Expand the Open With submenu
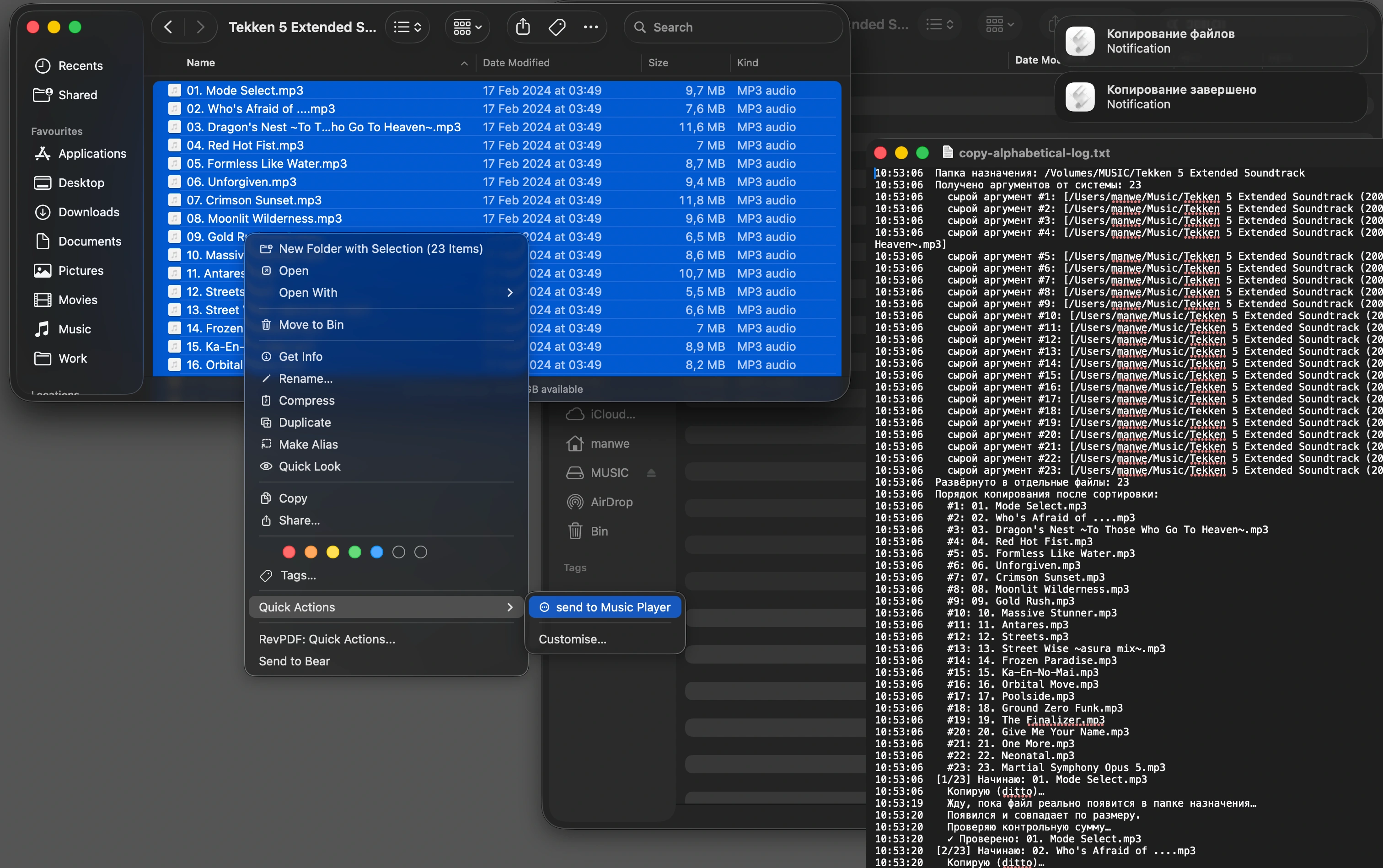 tap(386, 292)
